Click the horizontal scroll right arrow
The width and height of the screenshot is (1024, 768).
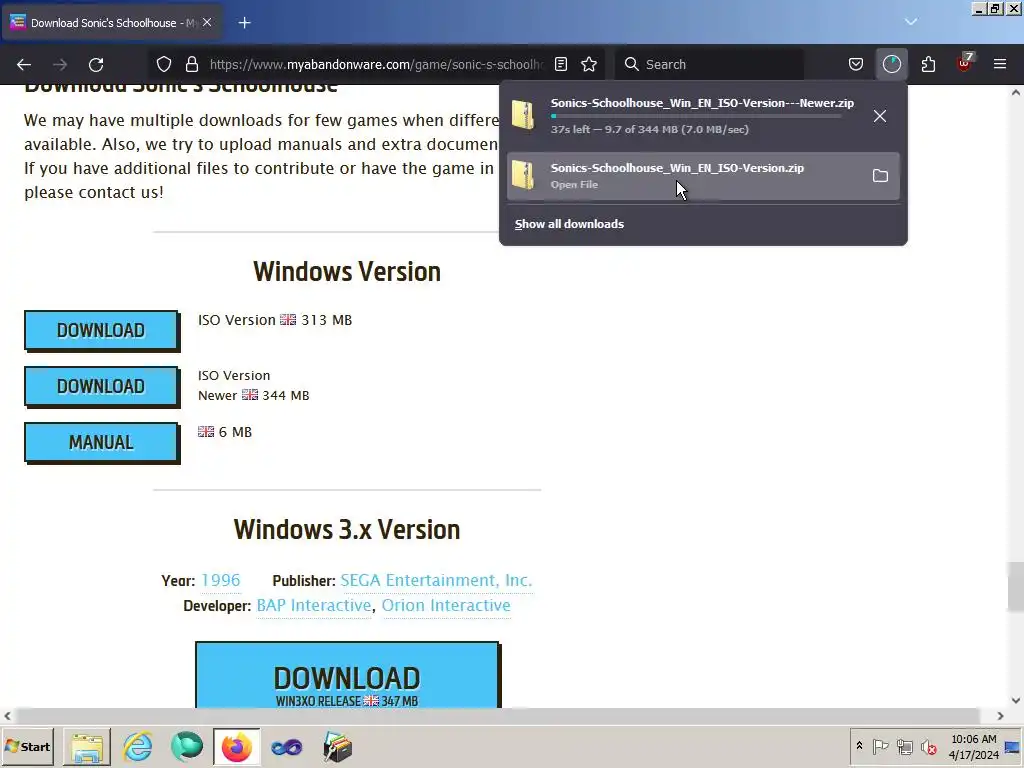(x=1000, y=716)
